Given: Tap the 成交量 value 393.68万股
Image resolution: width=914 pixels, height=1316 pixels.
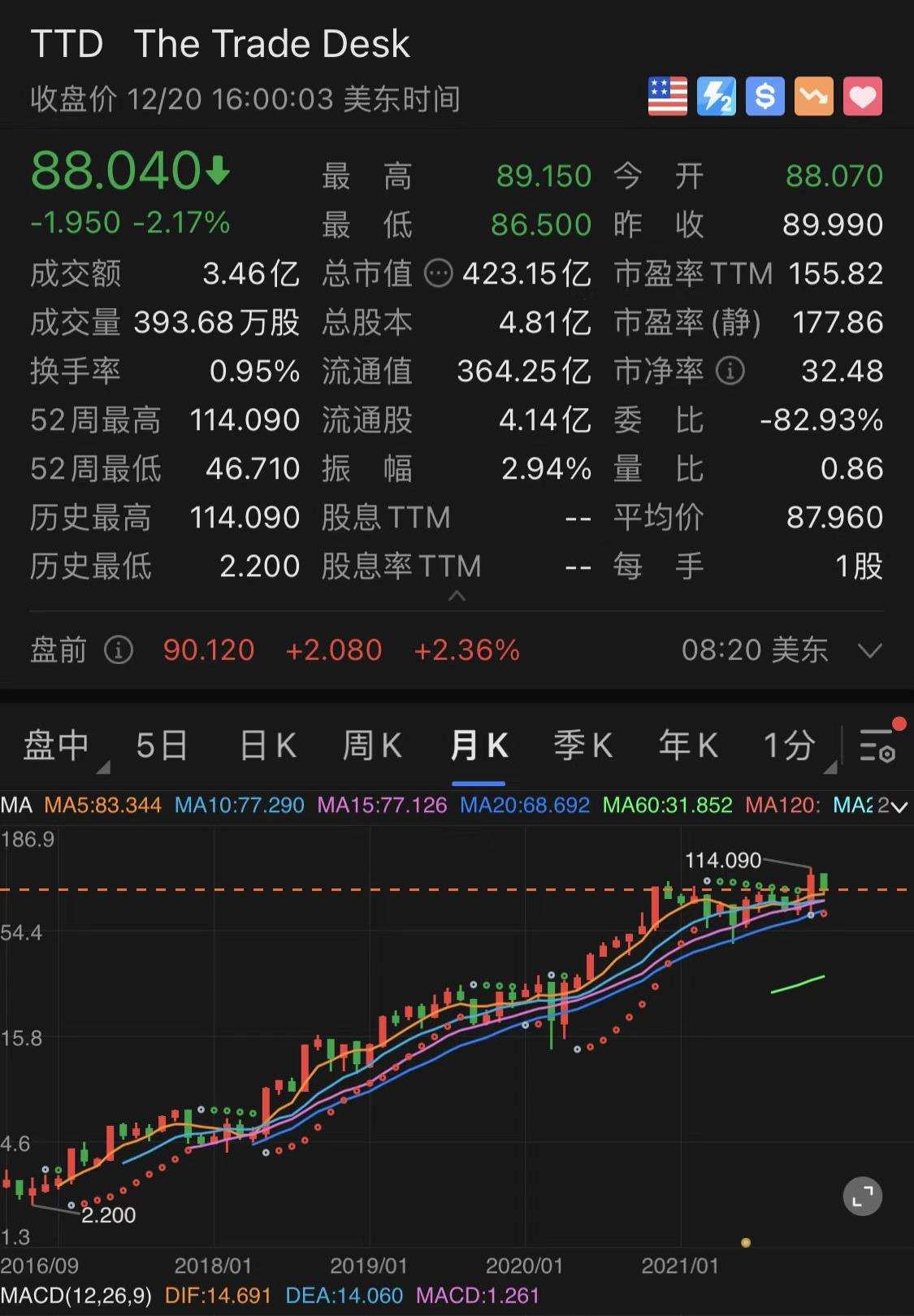Looking at the screenshot, I should pos(217,323).
